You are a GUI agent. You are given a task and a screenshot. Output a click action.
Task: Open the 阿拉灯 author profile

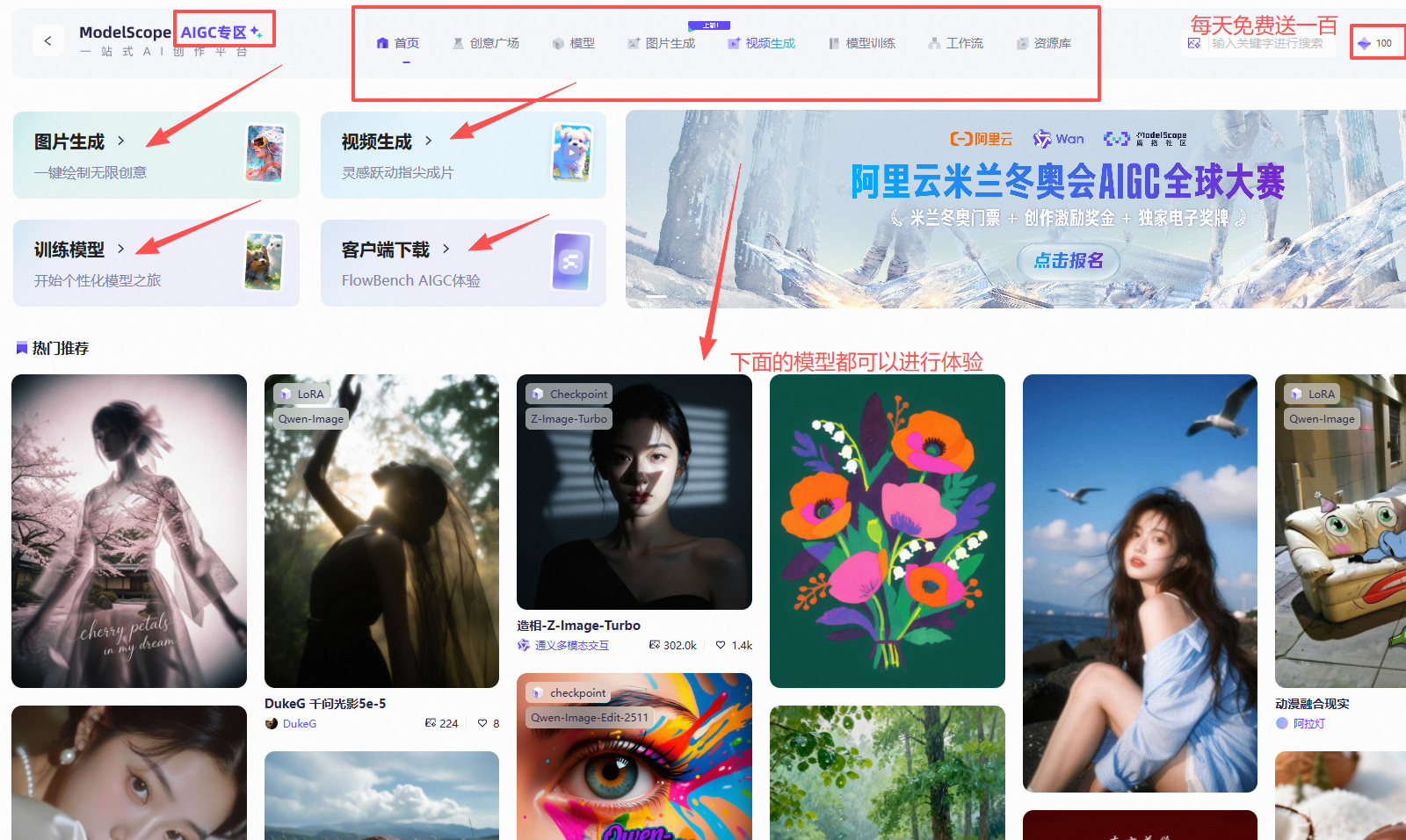[1301, 724]
